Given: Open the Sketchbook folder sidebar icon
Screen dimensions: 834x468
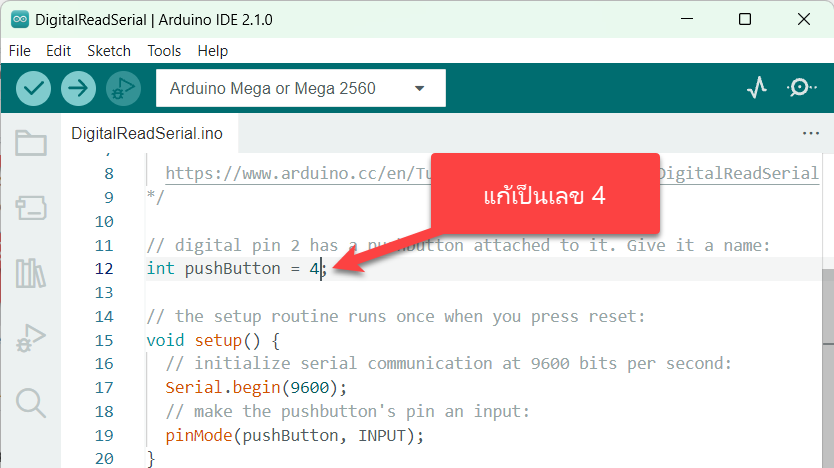Looking at the screenshot, I should point(31,143).
